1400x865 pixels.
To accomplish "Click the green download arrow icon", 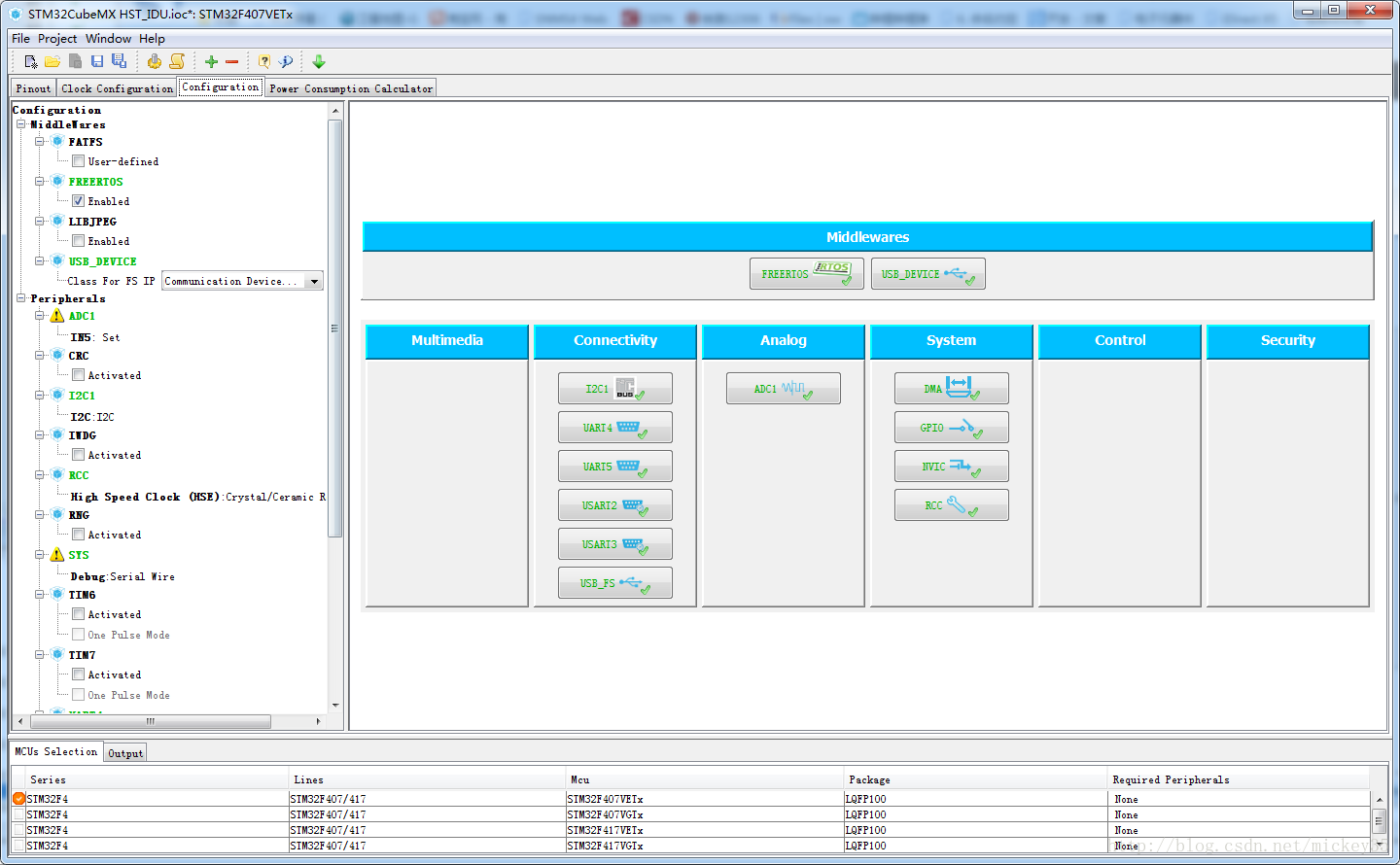I will (x=319, y=61).
